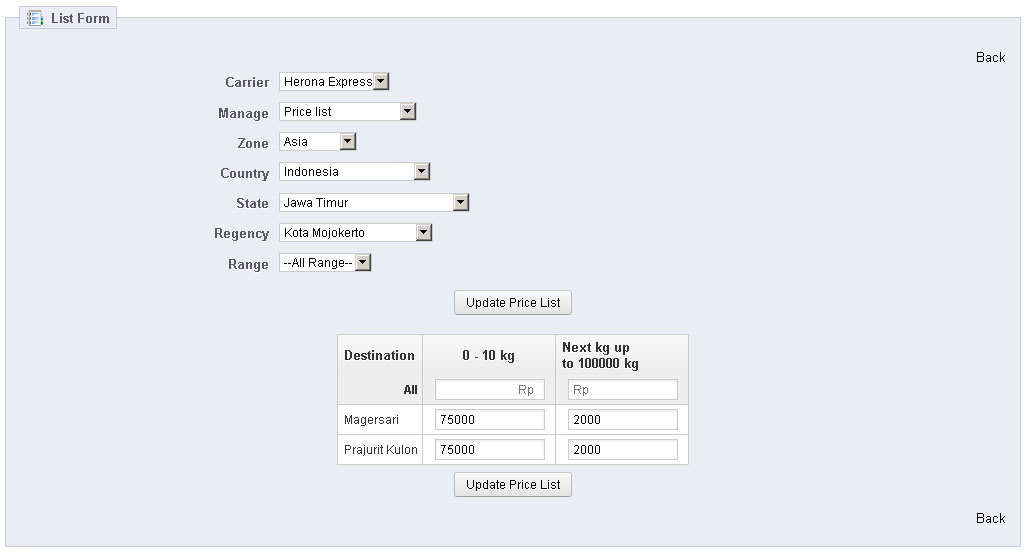
Task: Focus the All row 0 - 10 kg field
Action: coord(489,390)
